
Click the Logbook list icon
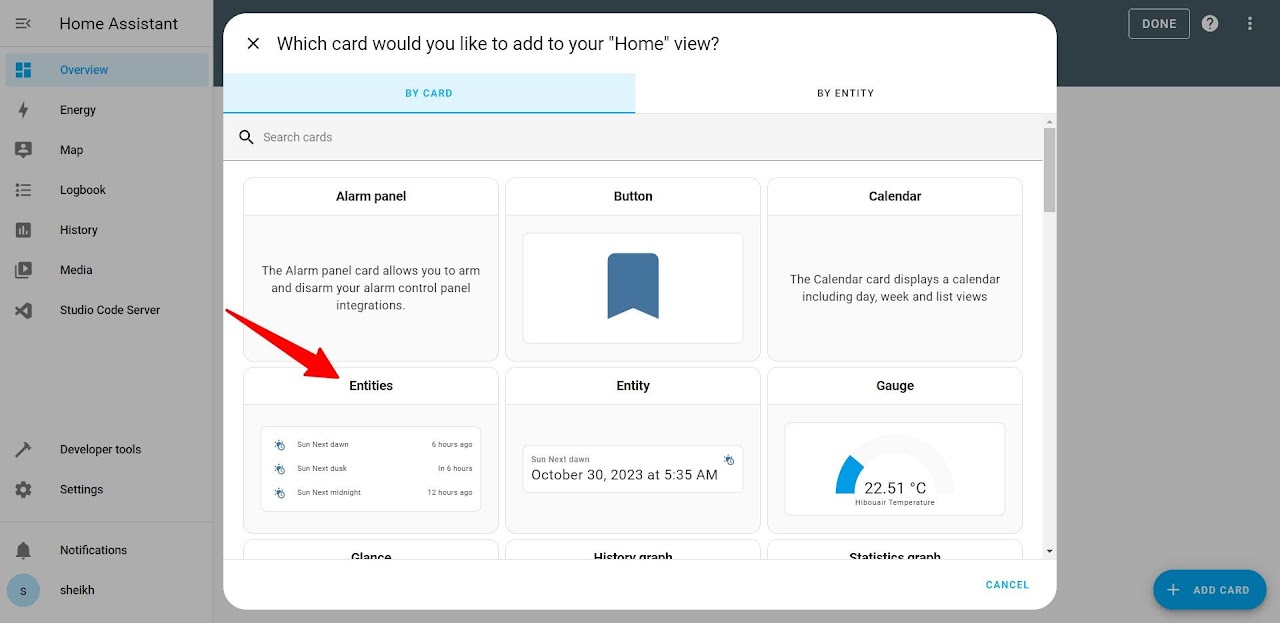pos(23,190)
